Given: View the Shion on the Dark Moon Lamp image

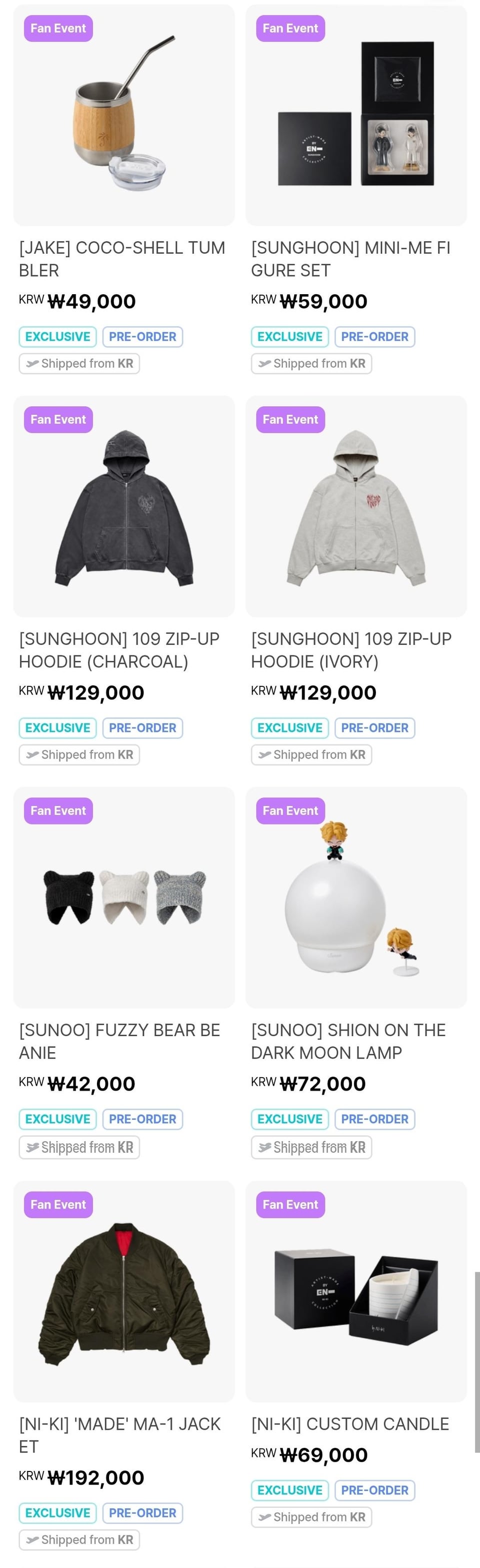Looking at the screenshot, I should click(x=356, y=898).
